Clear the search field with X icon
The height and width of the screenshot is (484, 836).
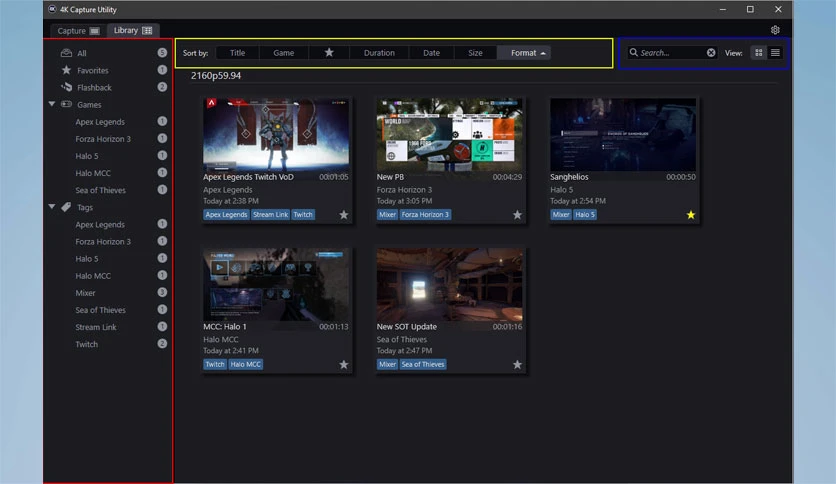click(x=711, y=52)
